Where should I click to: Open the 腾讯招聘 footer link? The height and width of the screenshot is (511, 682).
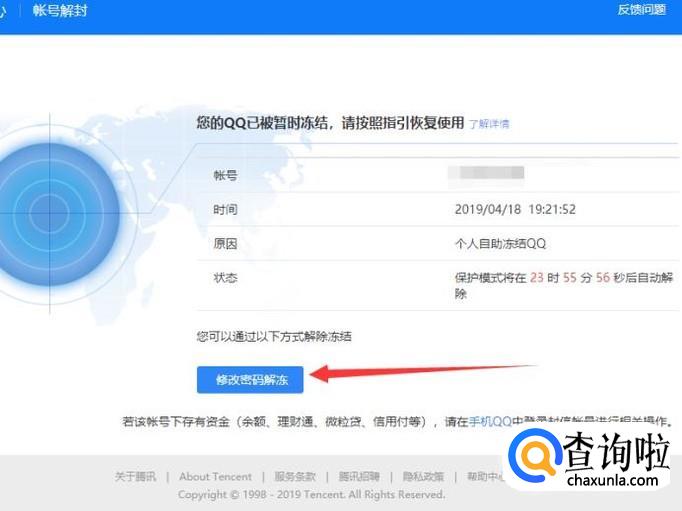359,477
